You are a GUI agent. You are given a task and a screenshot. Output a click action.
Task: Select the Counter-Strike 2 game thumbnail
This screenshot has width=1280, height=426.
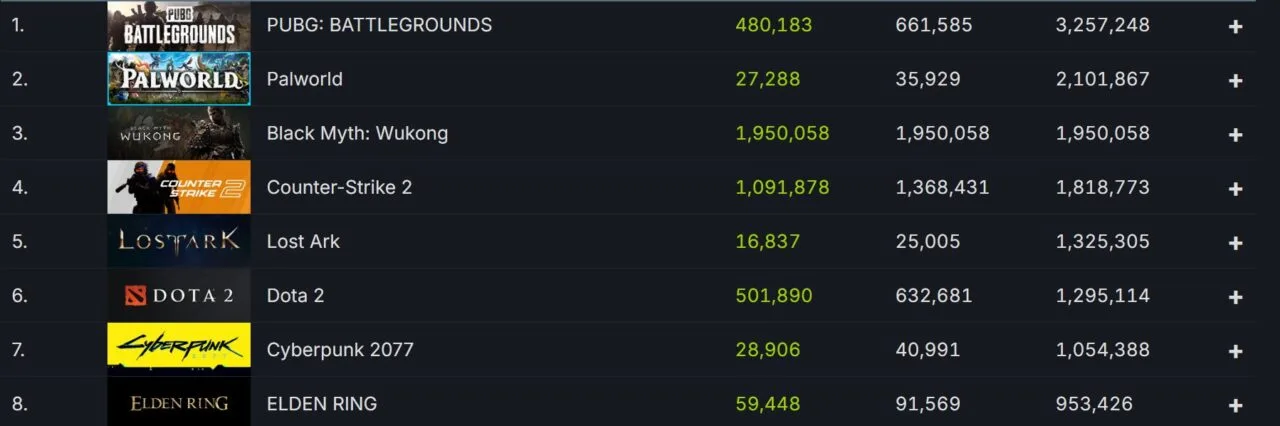[x=178, y=187]
